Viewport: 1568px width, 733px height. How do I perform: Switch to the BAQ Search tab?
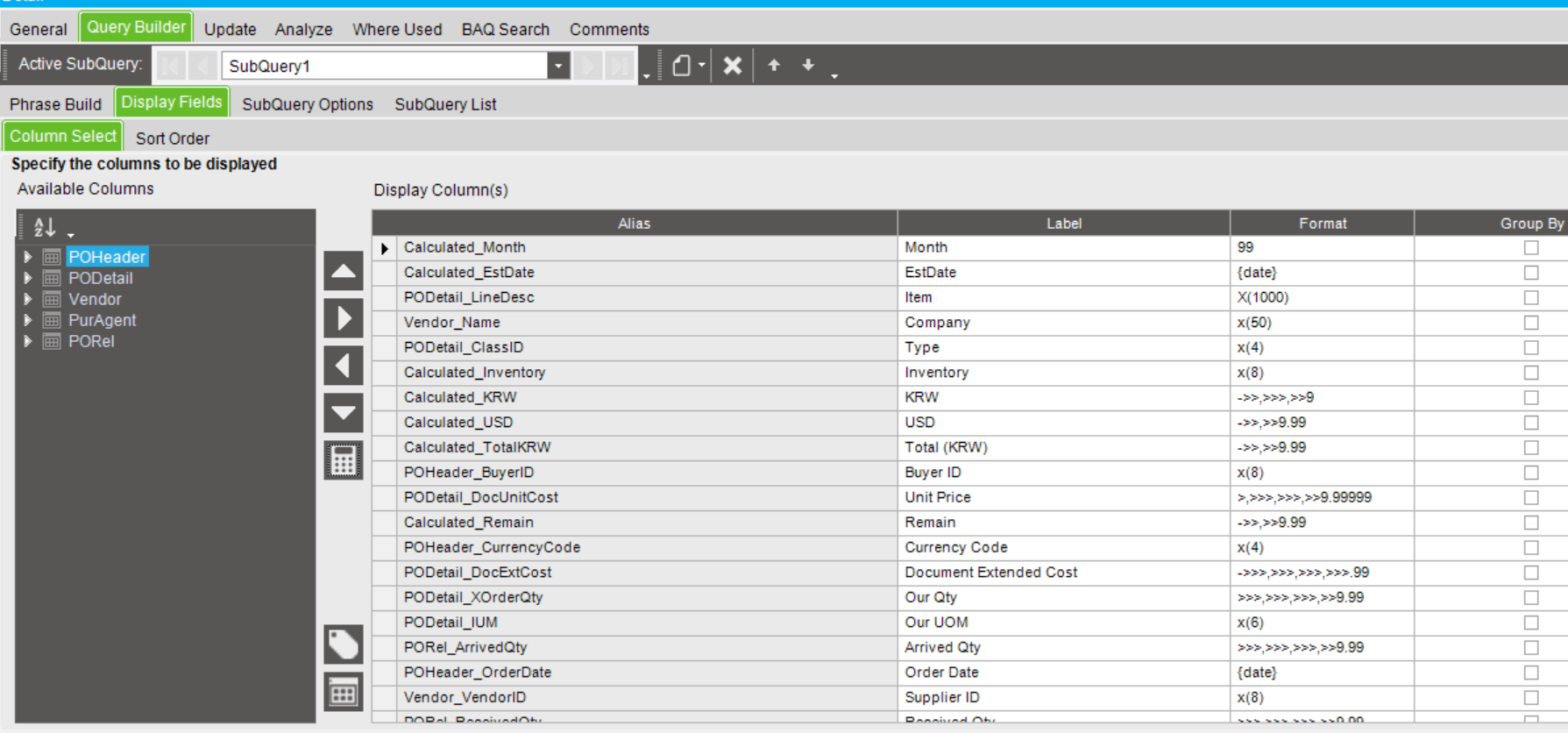coord(506,29)
